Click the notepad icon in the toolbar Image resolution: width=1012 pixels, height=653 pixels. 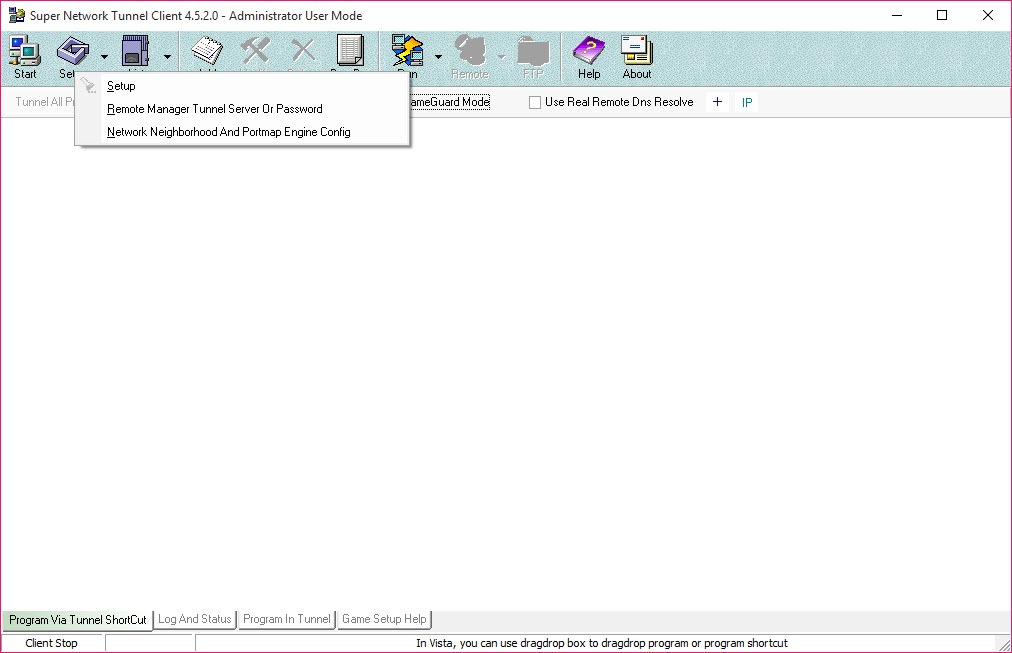207,50
